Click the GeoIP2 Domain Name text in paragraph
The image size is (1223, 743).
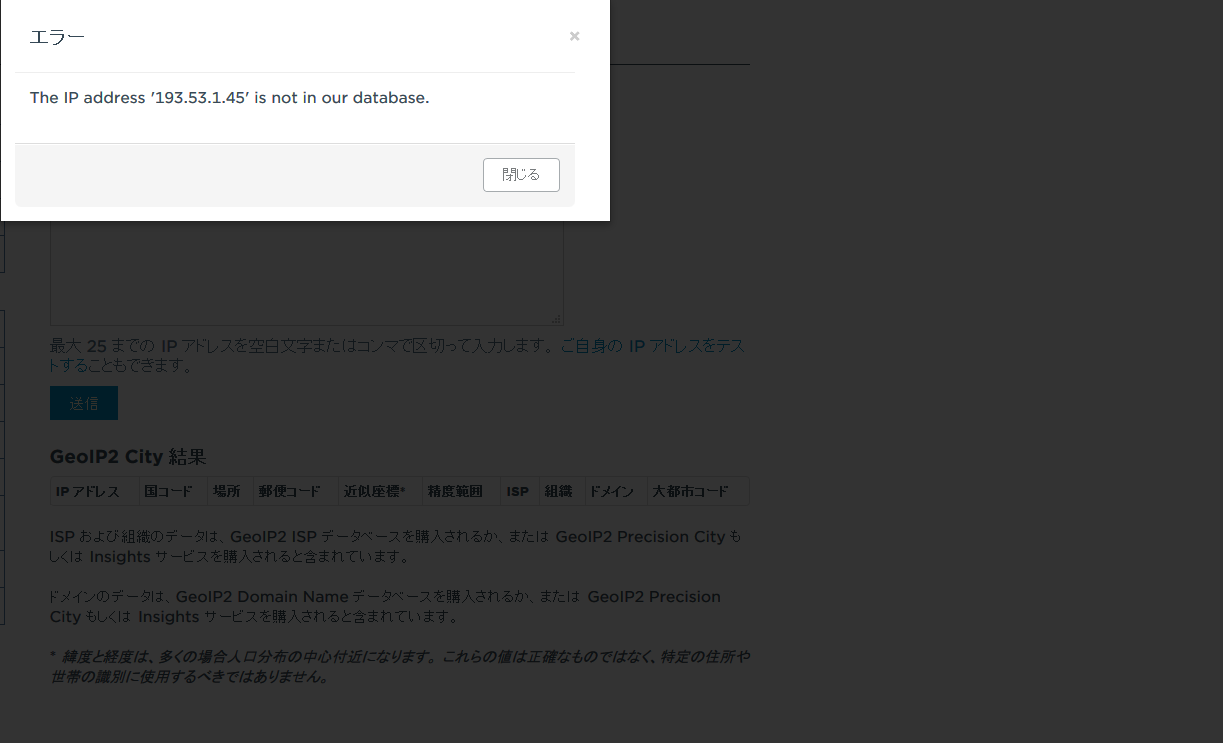click(x=262, y=597)
